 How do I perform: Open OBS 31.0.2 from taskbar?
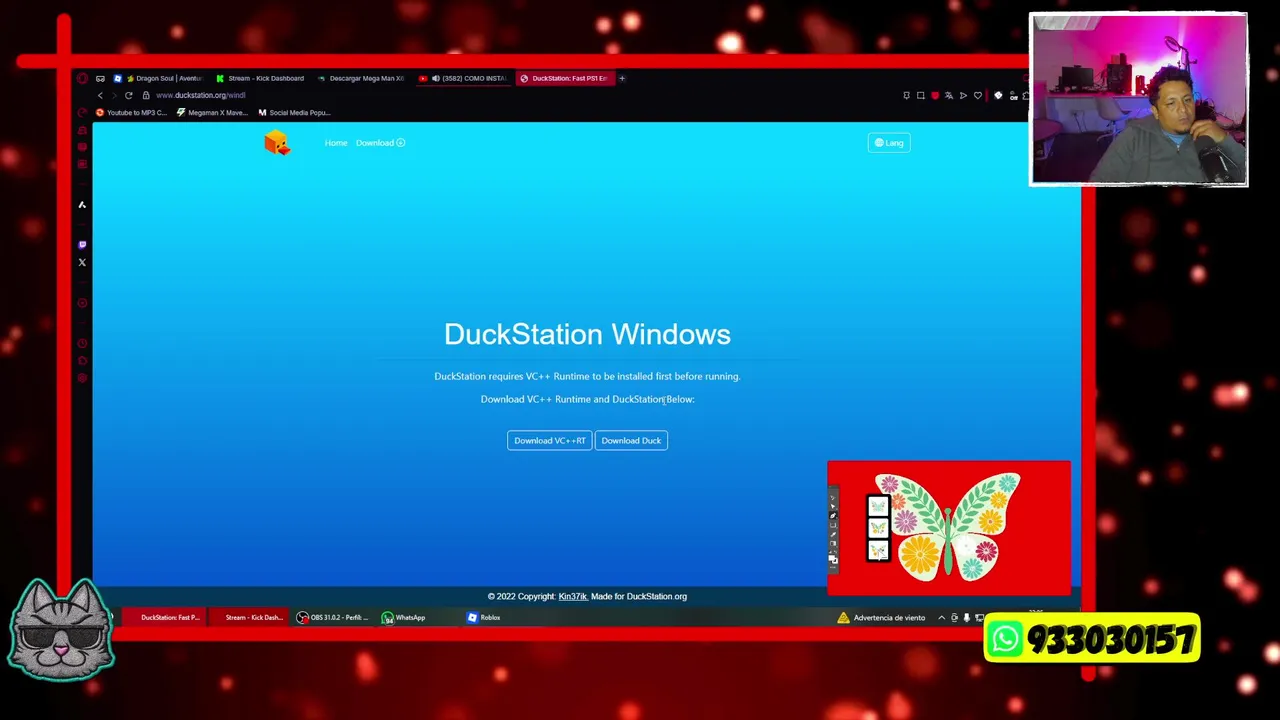click(333, 617)
